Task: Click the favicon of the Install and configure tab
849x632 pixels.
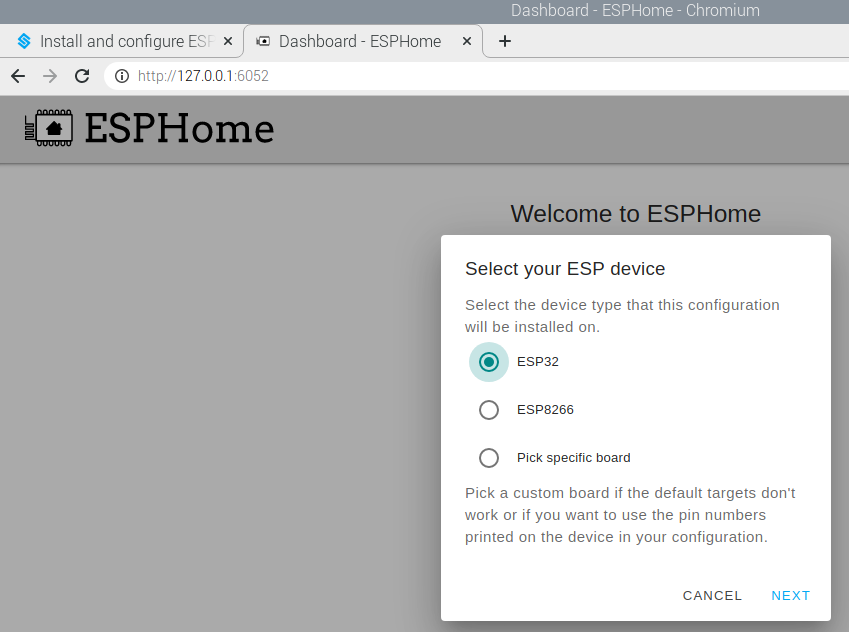Action: pyautogui.click(x=24, y=41)
